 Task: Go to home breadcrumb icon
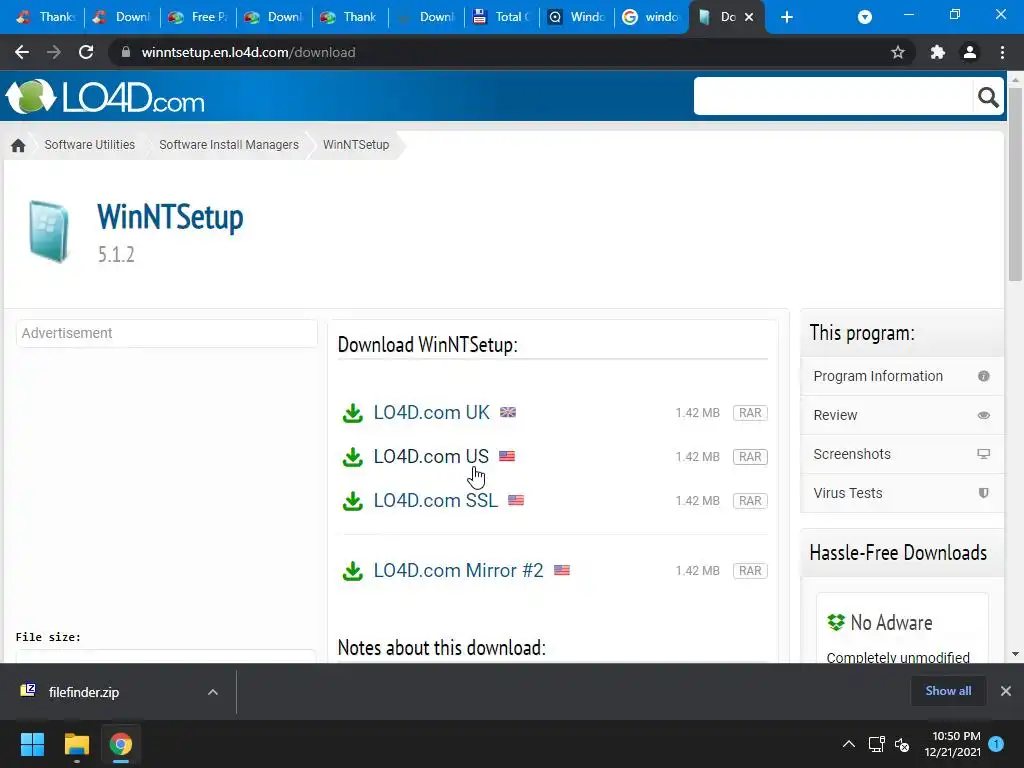click(18, 145)
